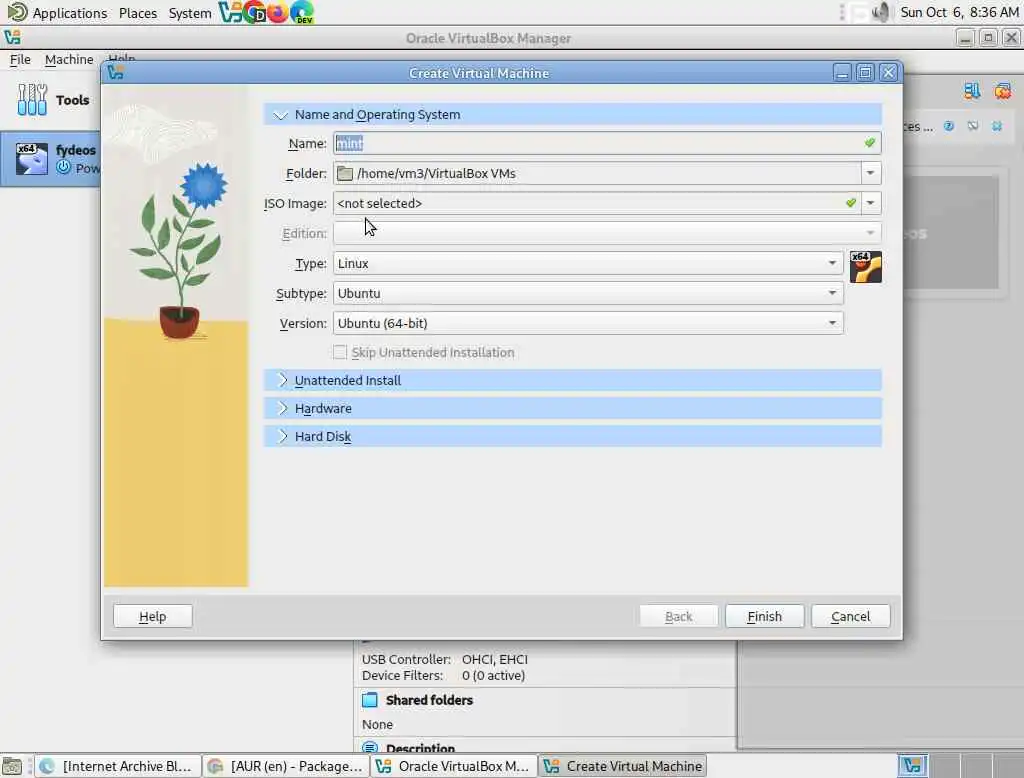
Task: Click the x64 OS type badge icon
Action: pyautogui.click(x=865, y=267)
